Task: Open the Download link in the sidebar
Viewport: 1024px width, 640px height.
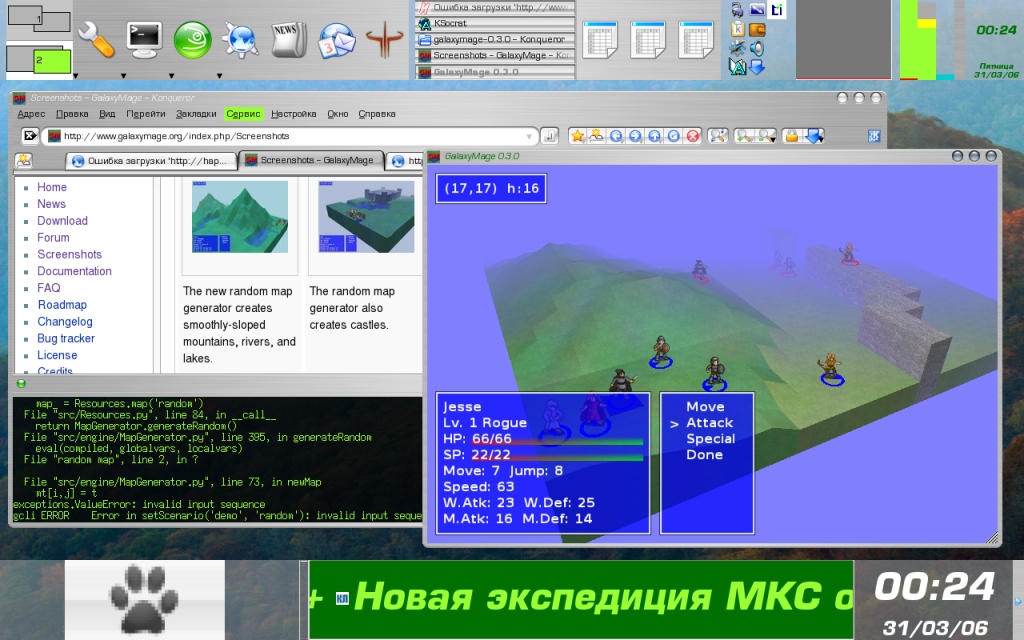Action: pos(62,221)
